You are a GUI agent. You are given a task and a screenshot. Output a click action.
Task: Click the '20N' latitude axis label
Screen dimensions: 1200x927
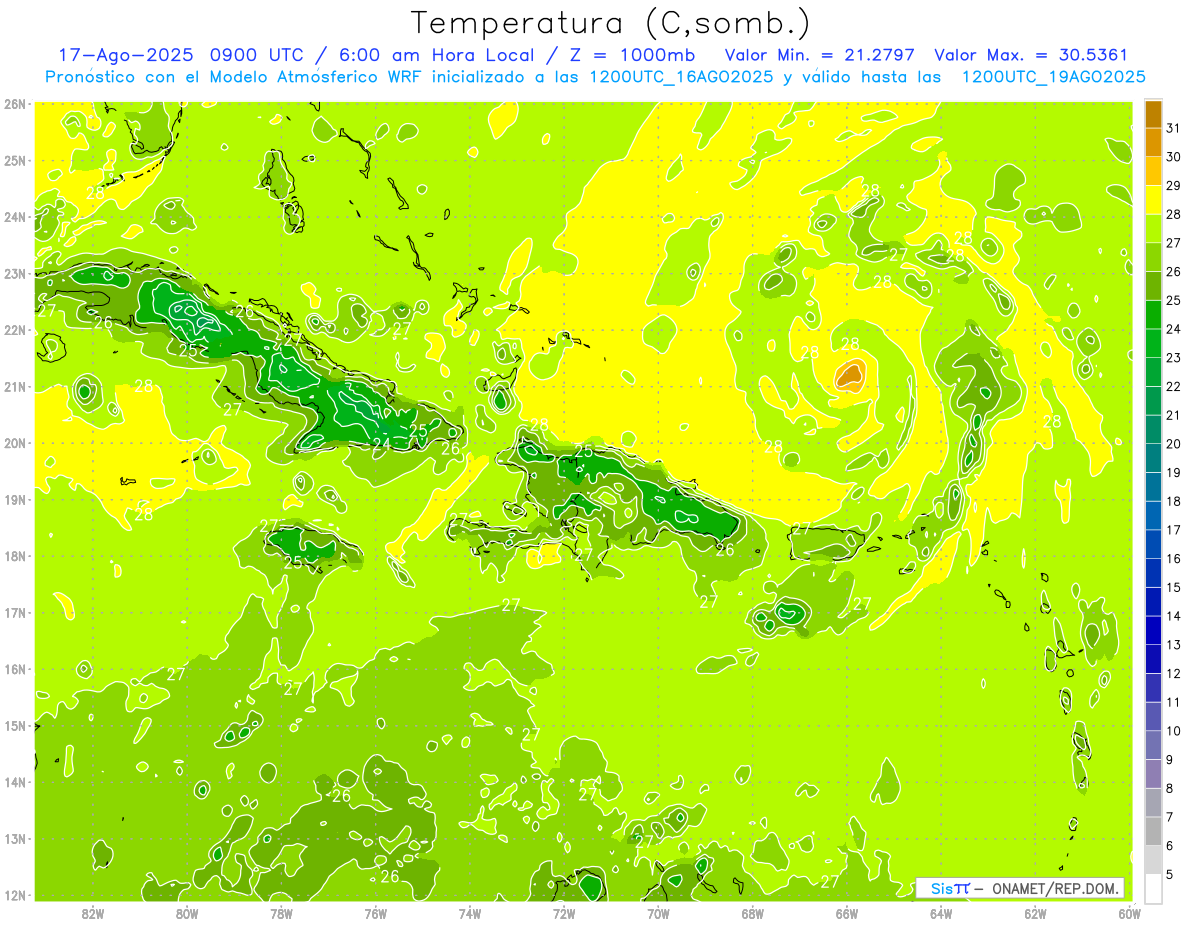pos(14,443)
